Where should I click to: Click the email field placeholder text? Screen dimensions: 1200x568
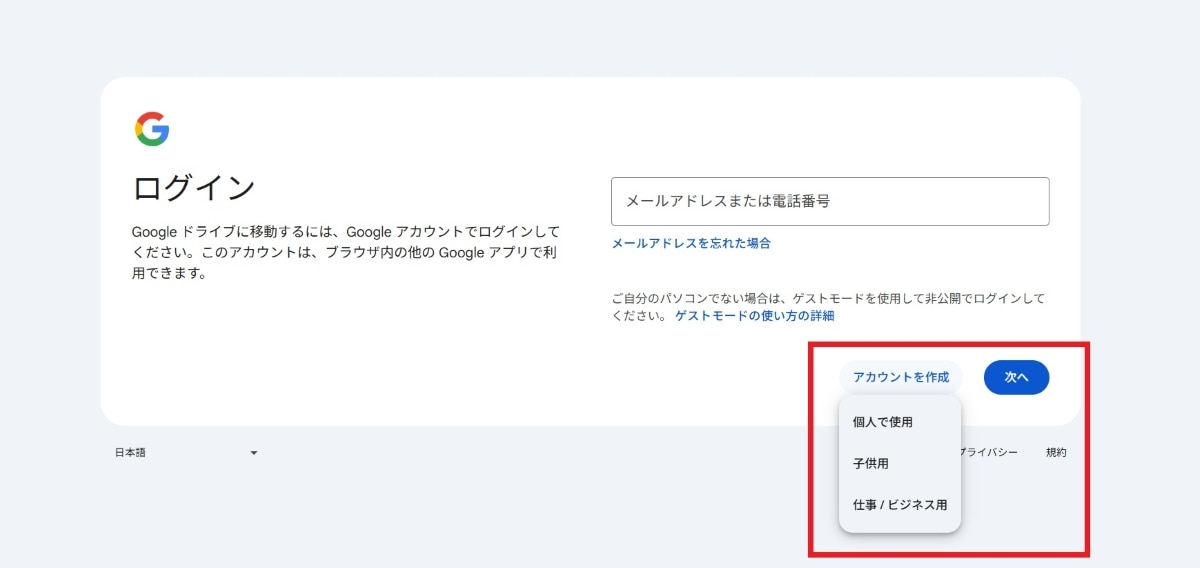click(727, 201)
